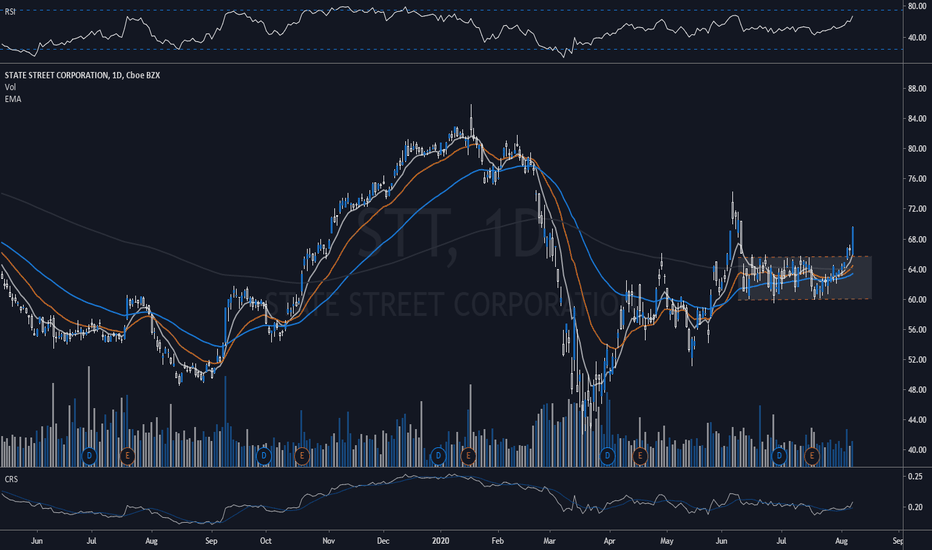Screen dimensions: 932x550
Task: Open the dividend marker at start of 2020
Action: tap(438, 457)
